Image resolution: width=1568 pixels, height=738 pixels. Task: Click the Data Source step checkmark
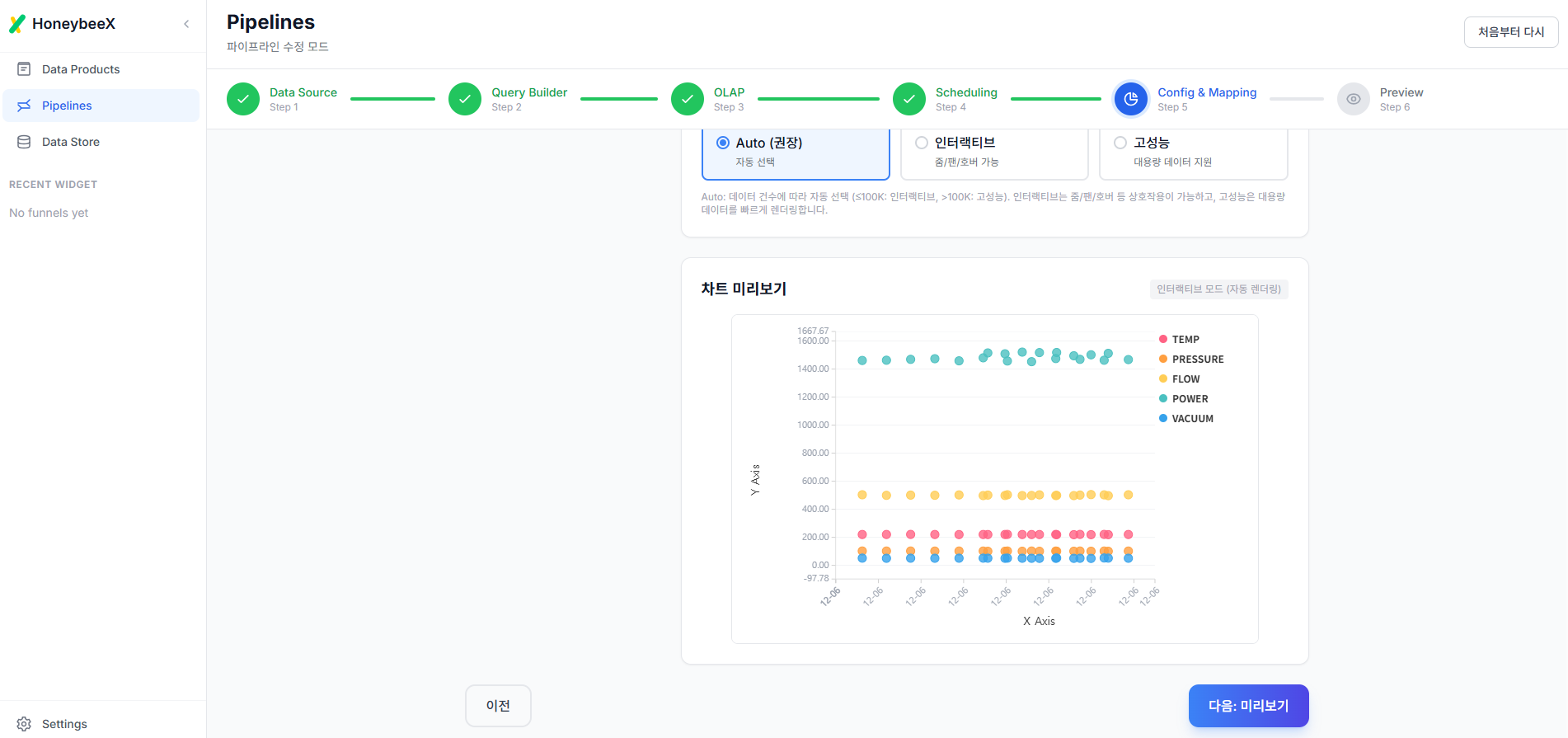(x=243, y=99)
